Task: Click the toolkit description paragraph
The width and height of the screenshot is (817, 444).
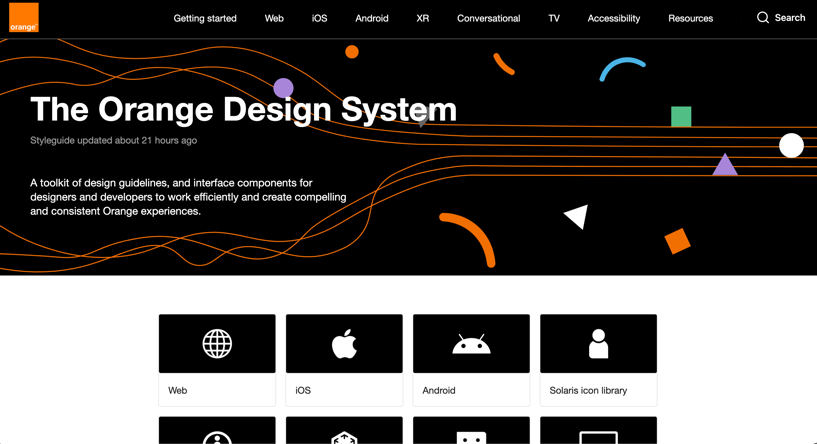Action: coord(188,197)
